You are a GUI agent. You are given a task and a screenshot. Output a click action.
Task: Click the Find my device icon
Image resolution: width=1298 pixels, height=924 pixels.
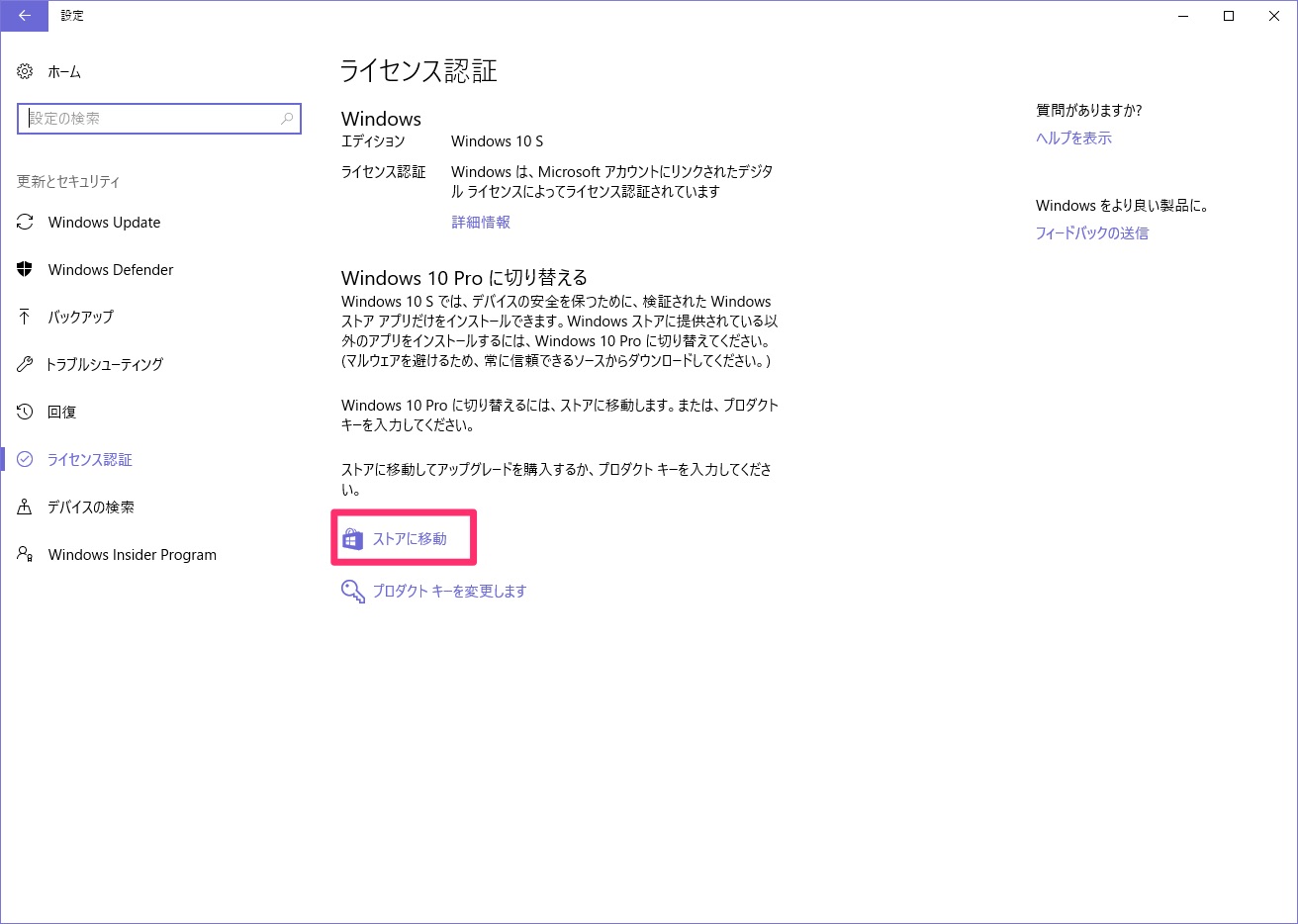click(x=25, y=507)
